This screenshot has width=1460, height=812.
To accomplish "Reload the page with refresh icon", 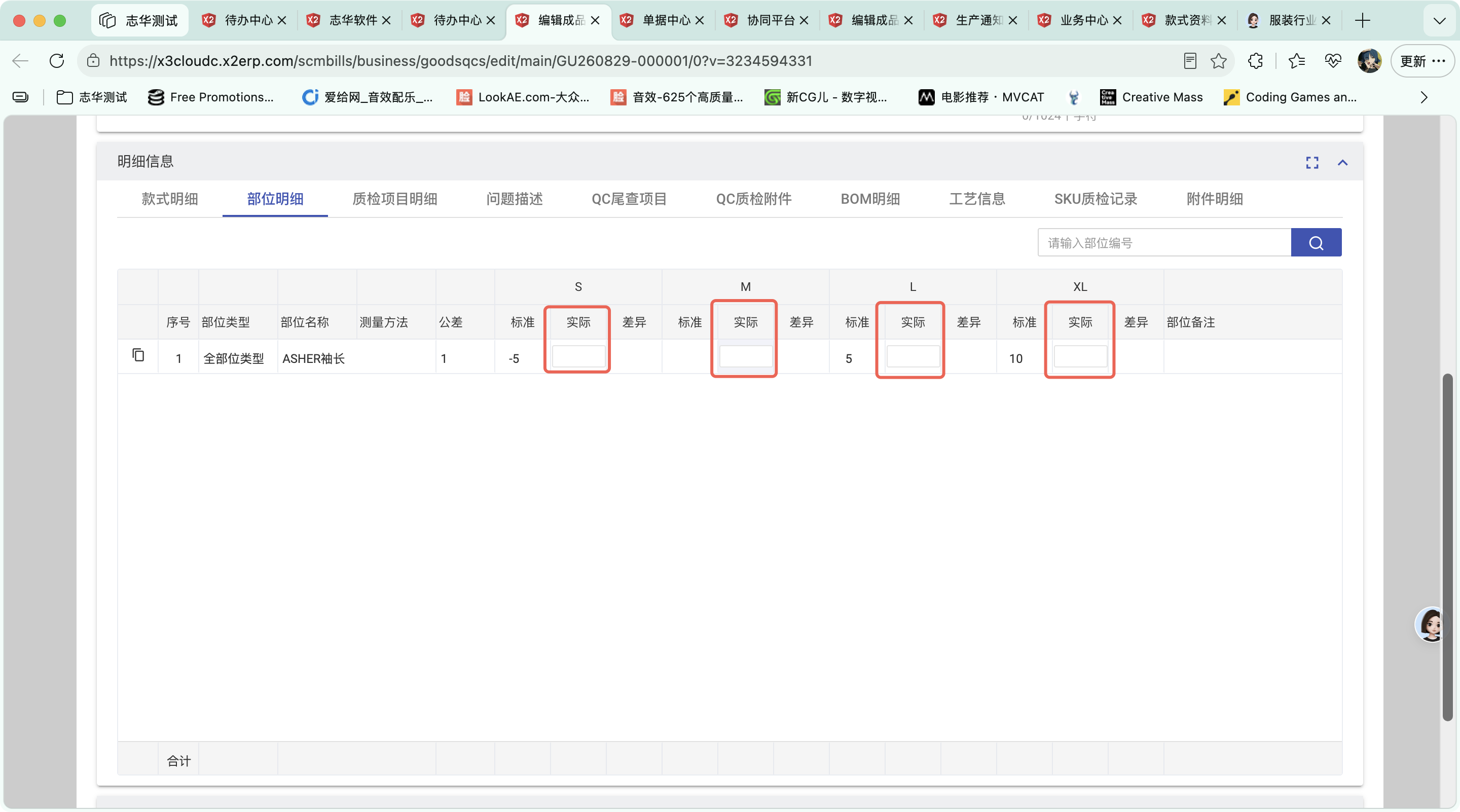I will (57, 61).
